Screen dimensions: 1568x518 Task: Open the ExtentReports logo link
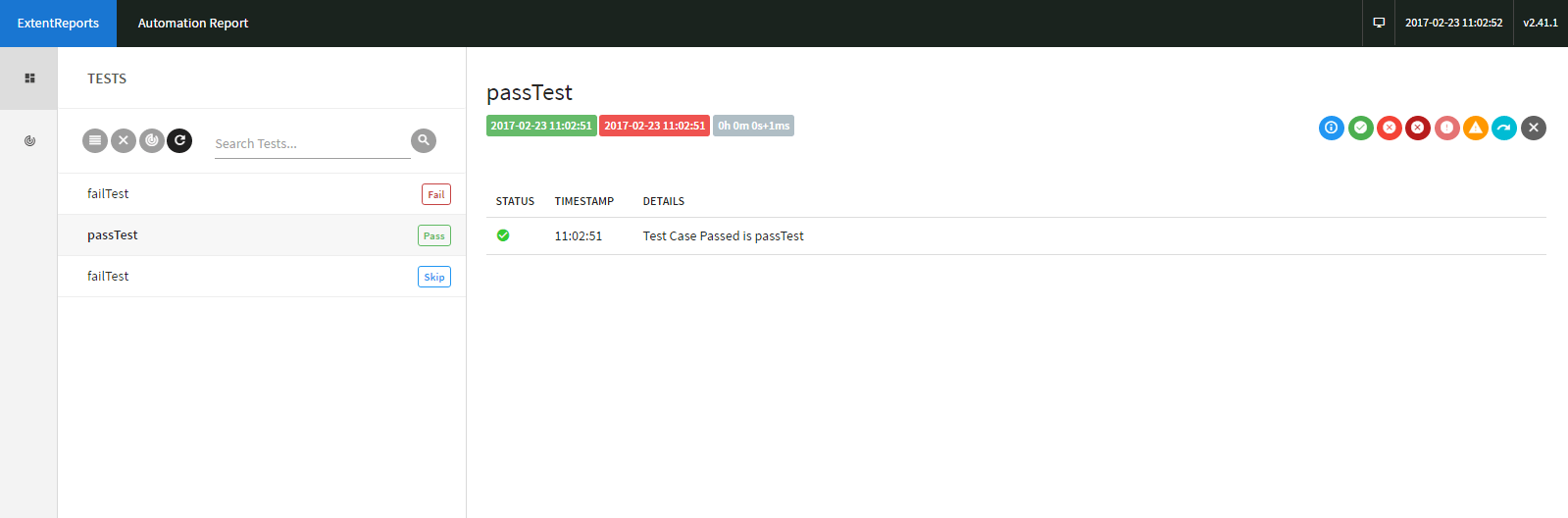[58, 24]
